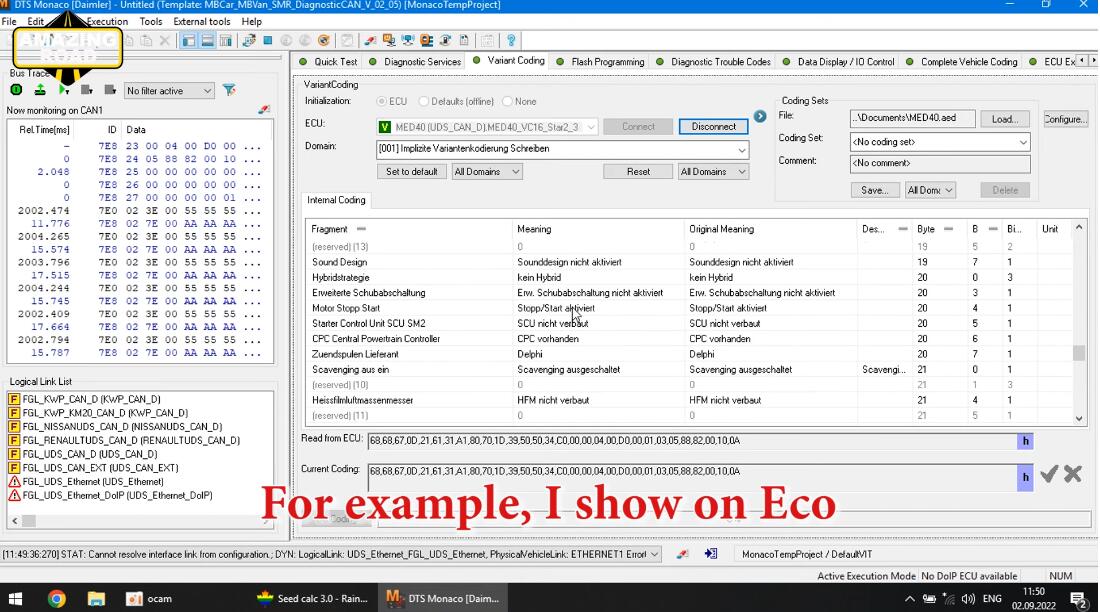Open Windows Start menu
1100x612 pixels.
point(15,599)
